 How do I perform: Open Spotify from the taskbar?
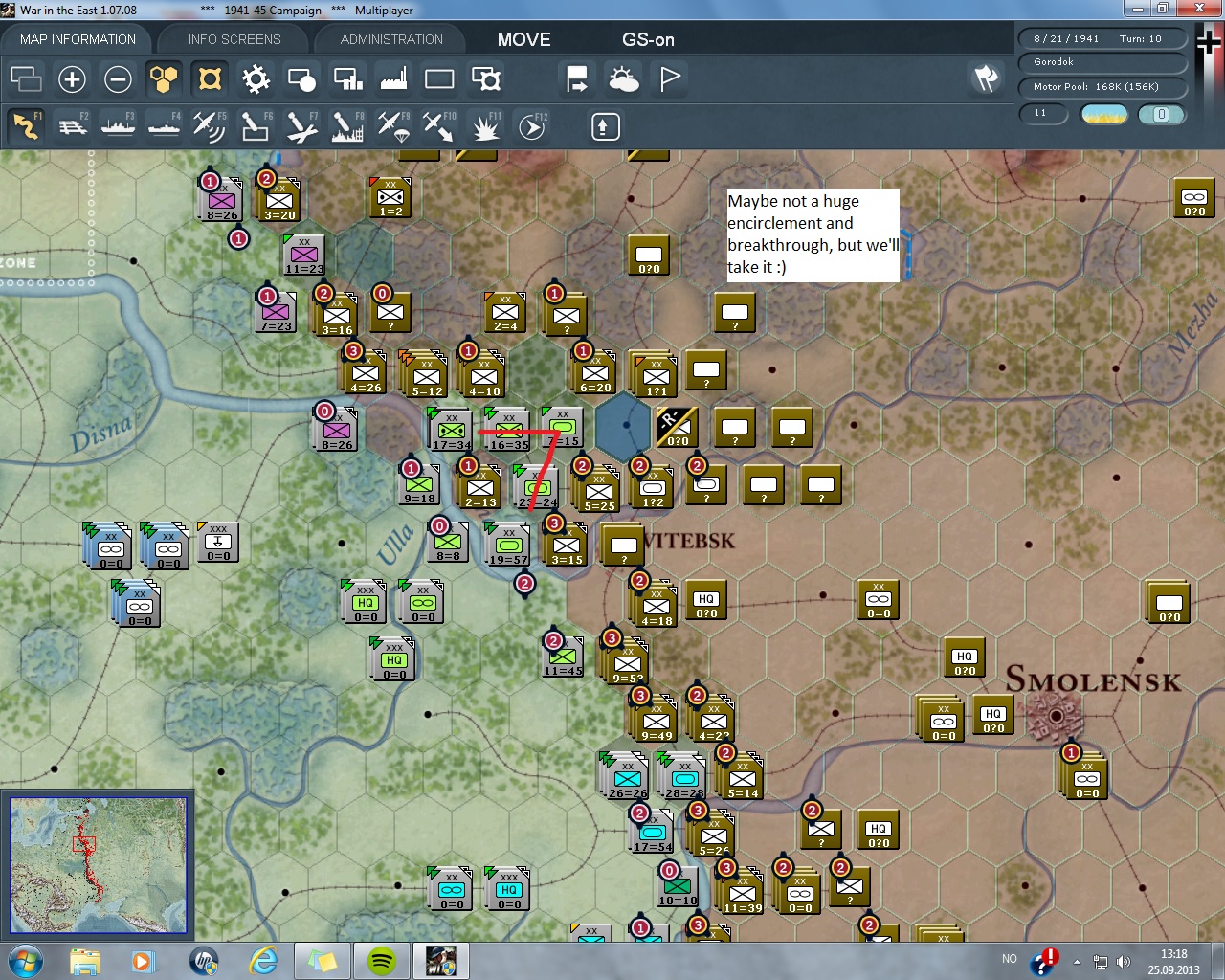382,961
